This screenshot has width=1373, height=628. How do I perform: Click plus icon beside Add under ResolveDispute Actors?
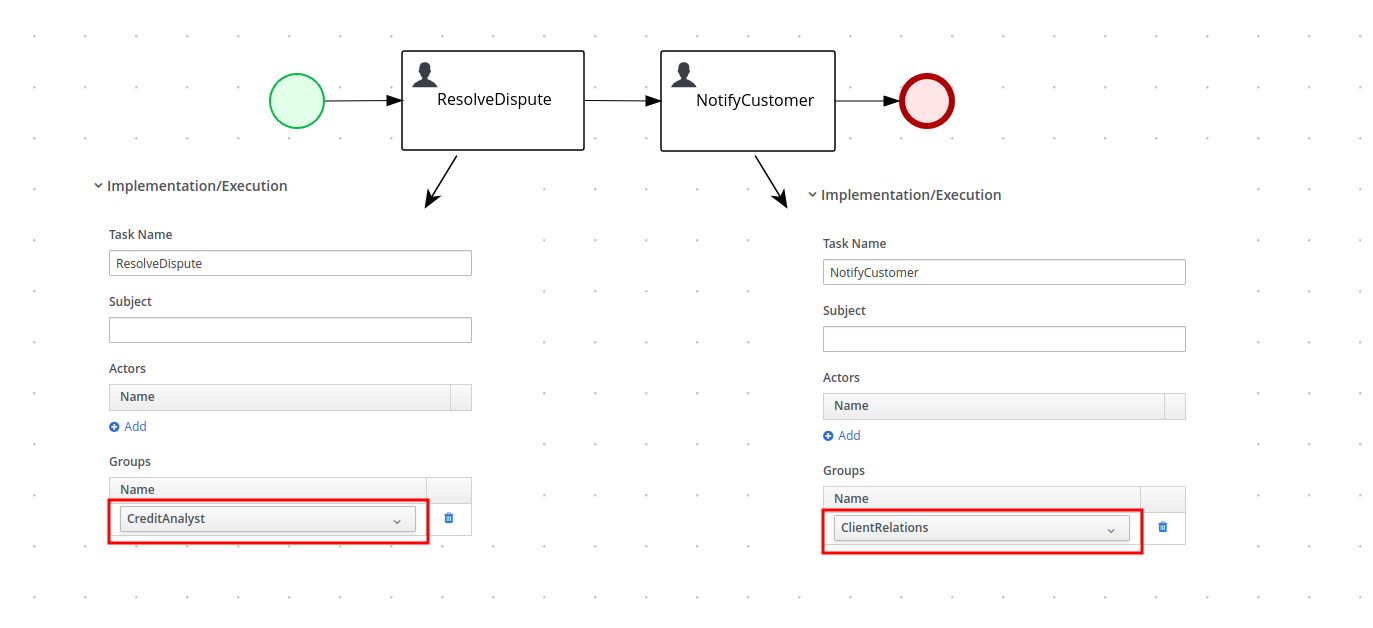pyautogui.click(x=113, y=426)
